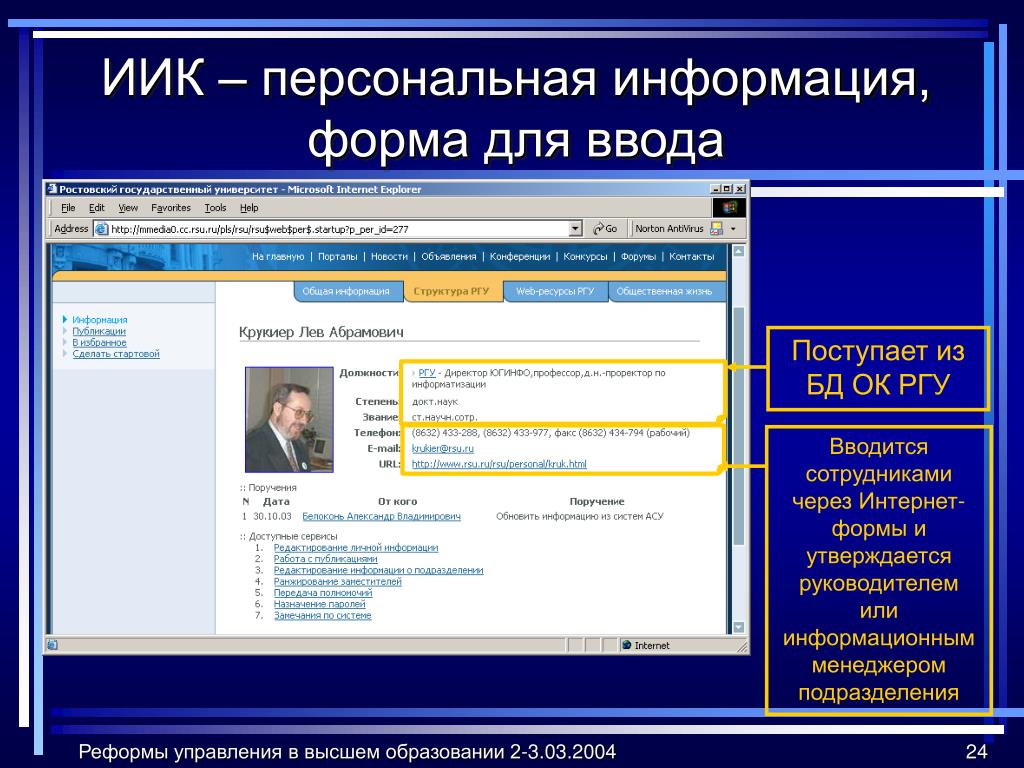Open the Tools menu
The image size is (1024, 768).
[215, 208]
